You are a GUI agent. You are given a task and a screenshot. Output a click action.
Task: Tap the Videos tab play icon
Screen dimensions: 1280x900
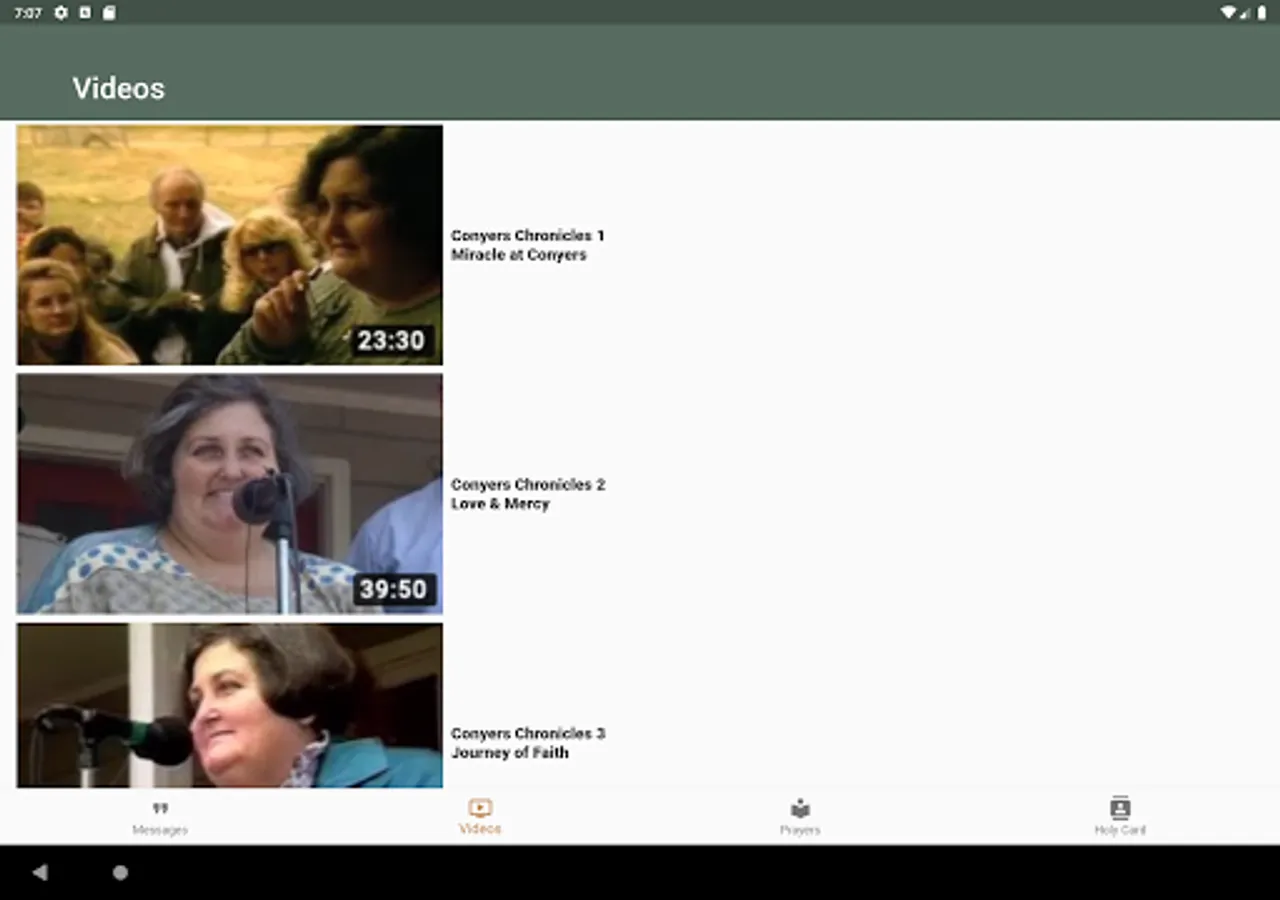click(480, 808)
